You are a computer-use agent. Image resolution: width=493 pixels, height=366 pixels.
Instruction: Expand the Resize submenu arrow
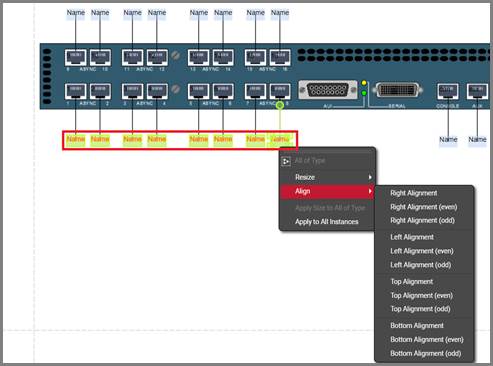(370, 177)
